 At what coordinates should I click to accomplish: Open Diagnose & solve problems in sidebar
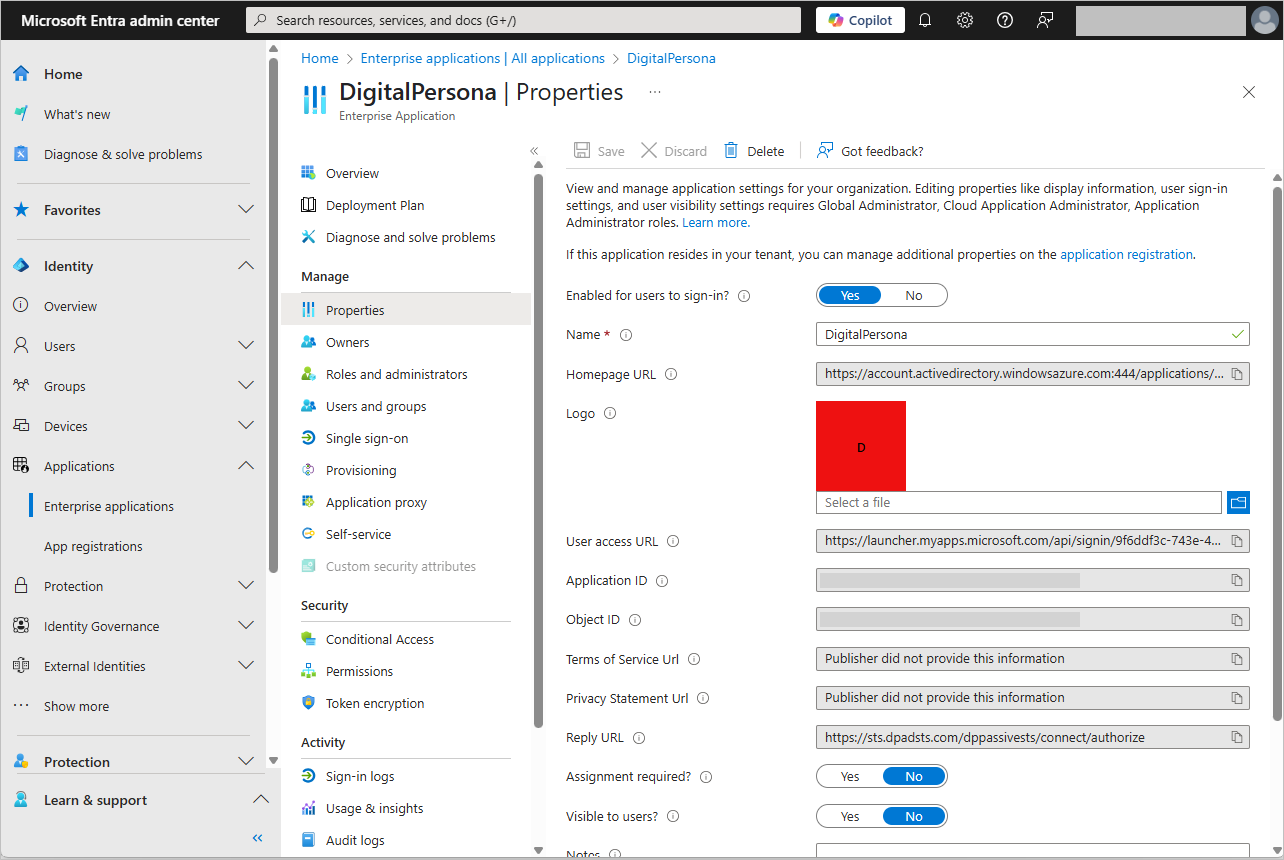123,154
